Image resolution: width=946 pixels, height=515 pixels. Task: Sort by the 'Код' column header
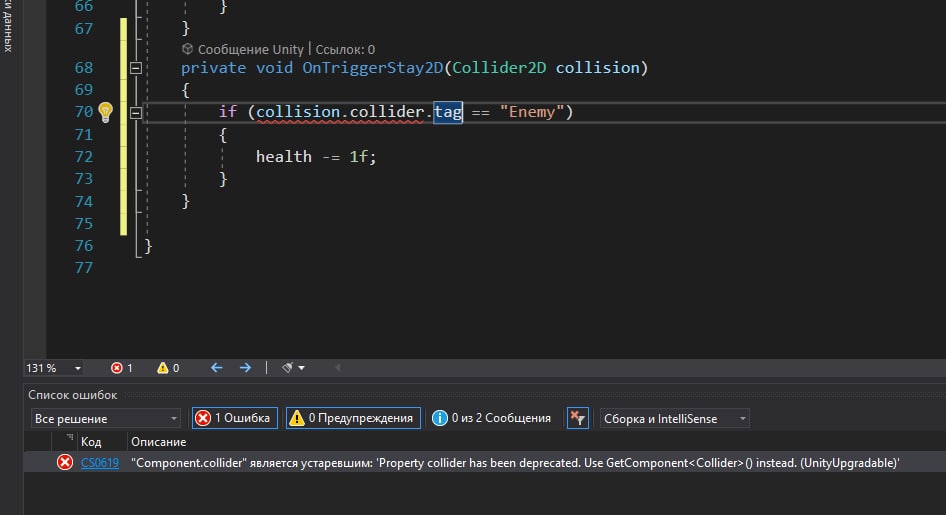point(91,441)
